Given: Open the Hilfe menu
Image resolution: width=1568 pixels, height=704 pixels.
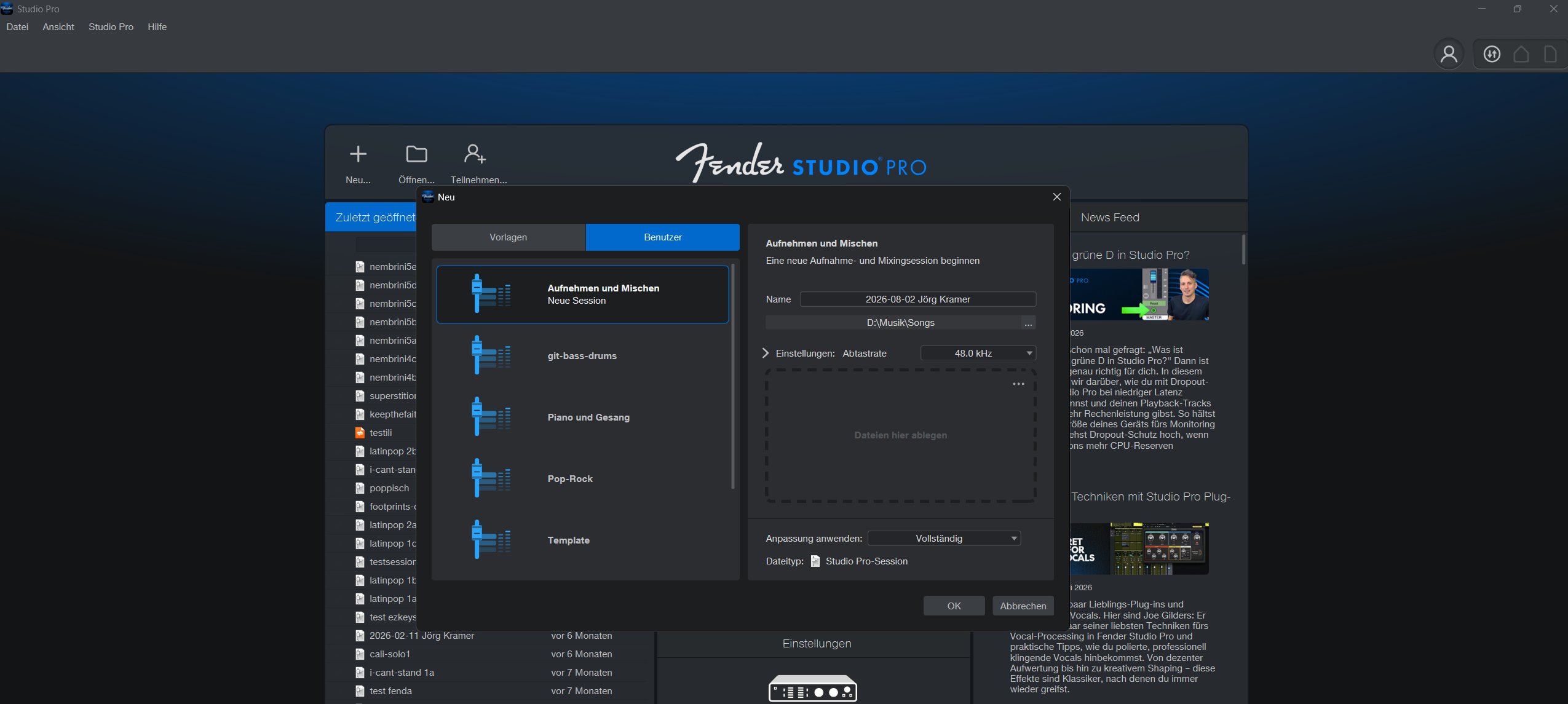Looking at the screenshot, I should pos(157,27).
